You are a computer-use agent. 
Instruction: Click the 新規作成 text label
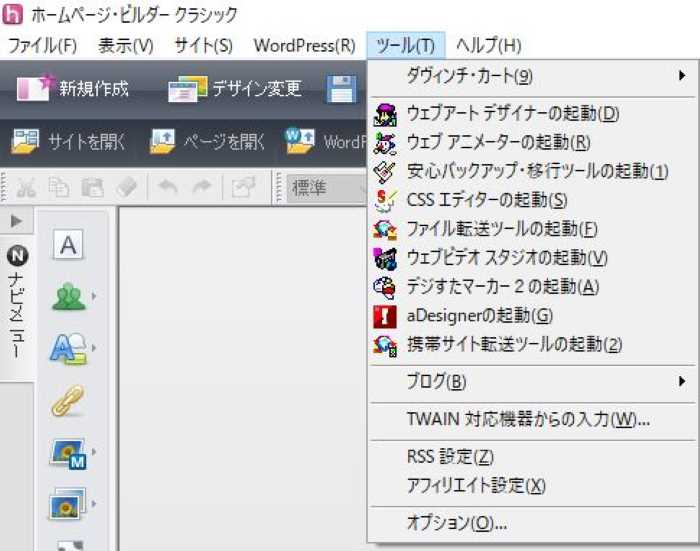(94, 88)
